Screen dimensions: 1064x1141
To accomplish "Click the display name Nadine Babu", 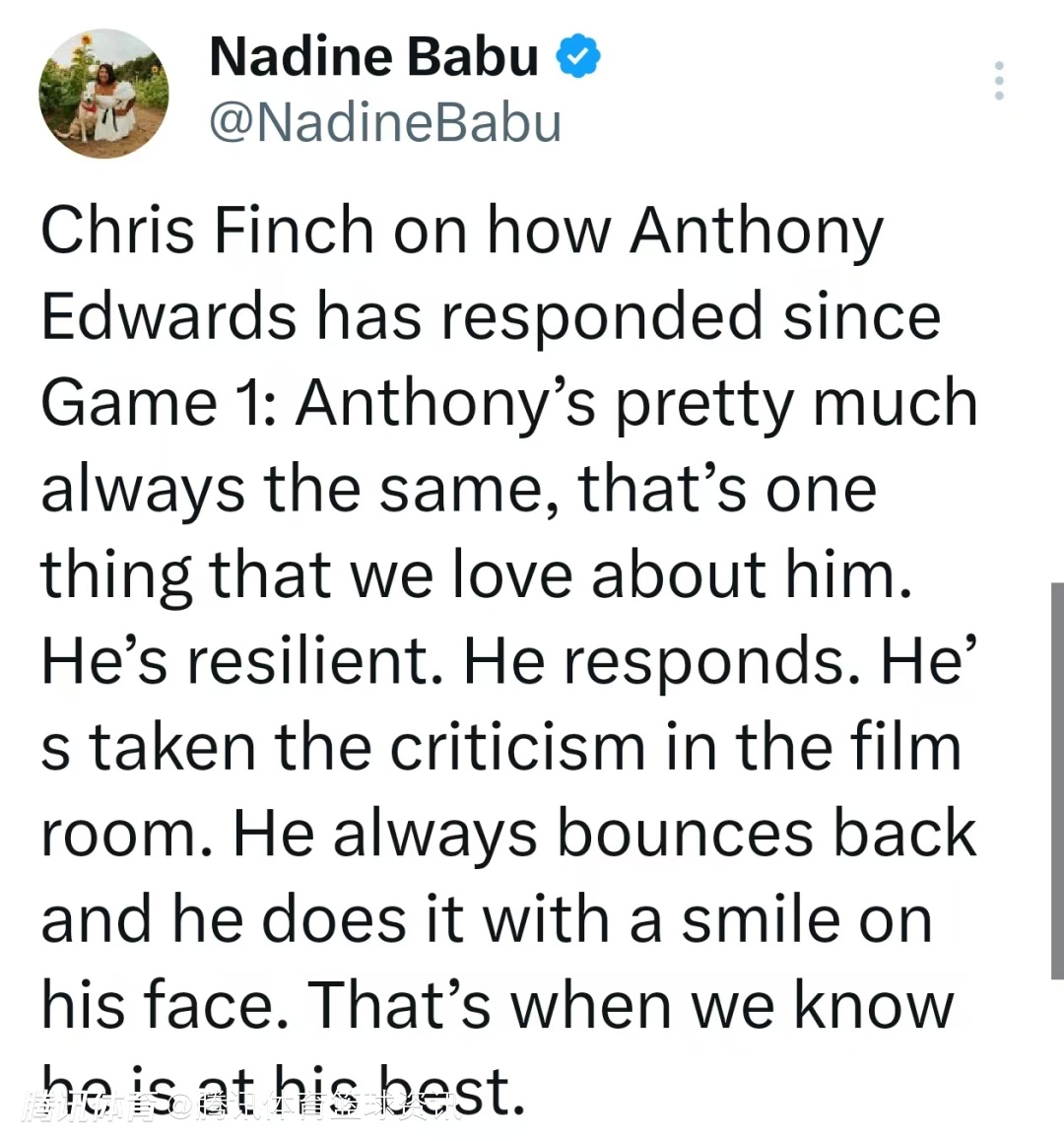I will point(374,57).
